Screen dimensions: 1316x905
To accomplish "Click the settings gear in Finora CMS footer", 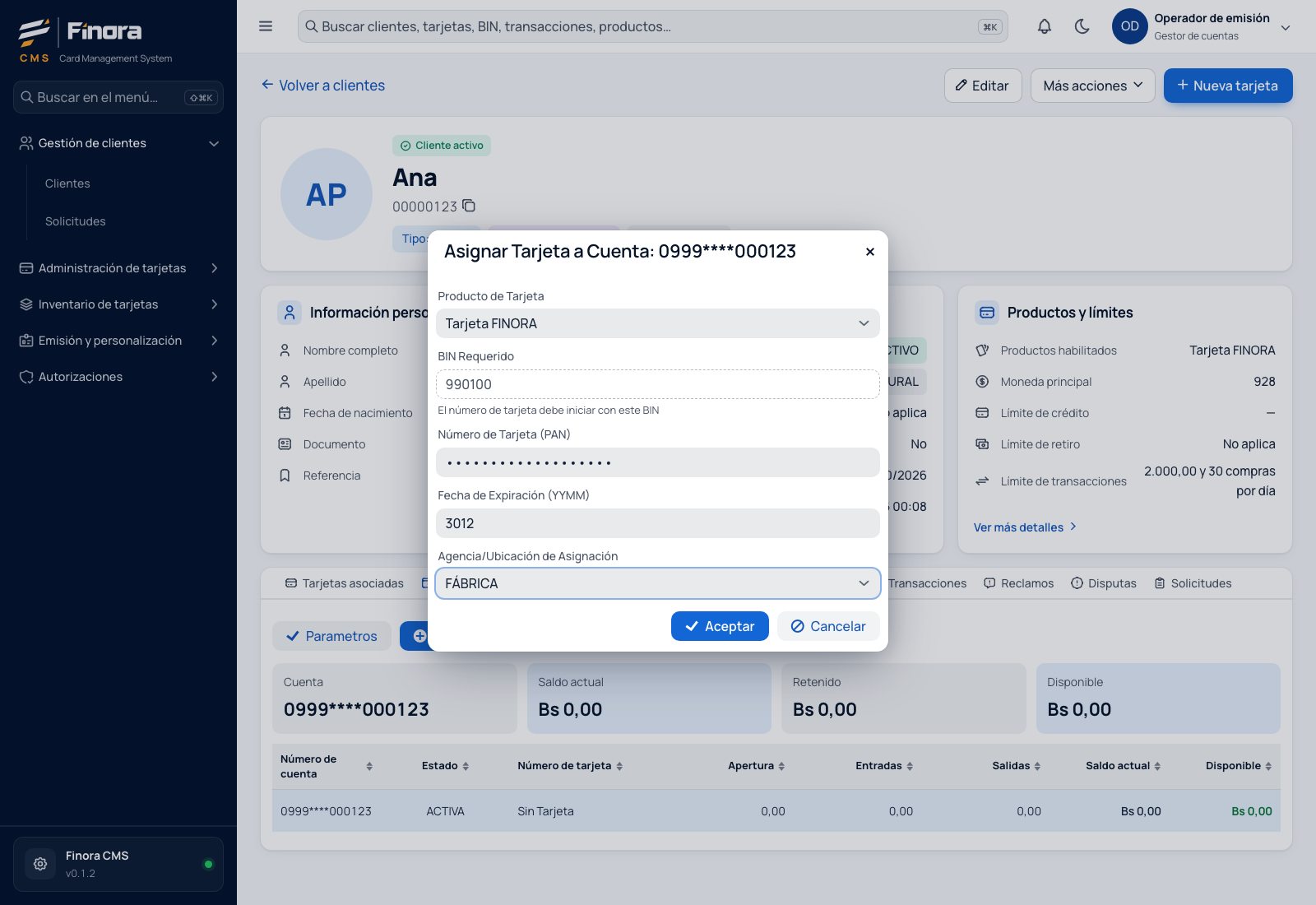I will click(x=40, y=864).
